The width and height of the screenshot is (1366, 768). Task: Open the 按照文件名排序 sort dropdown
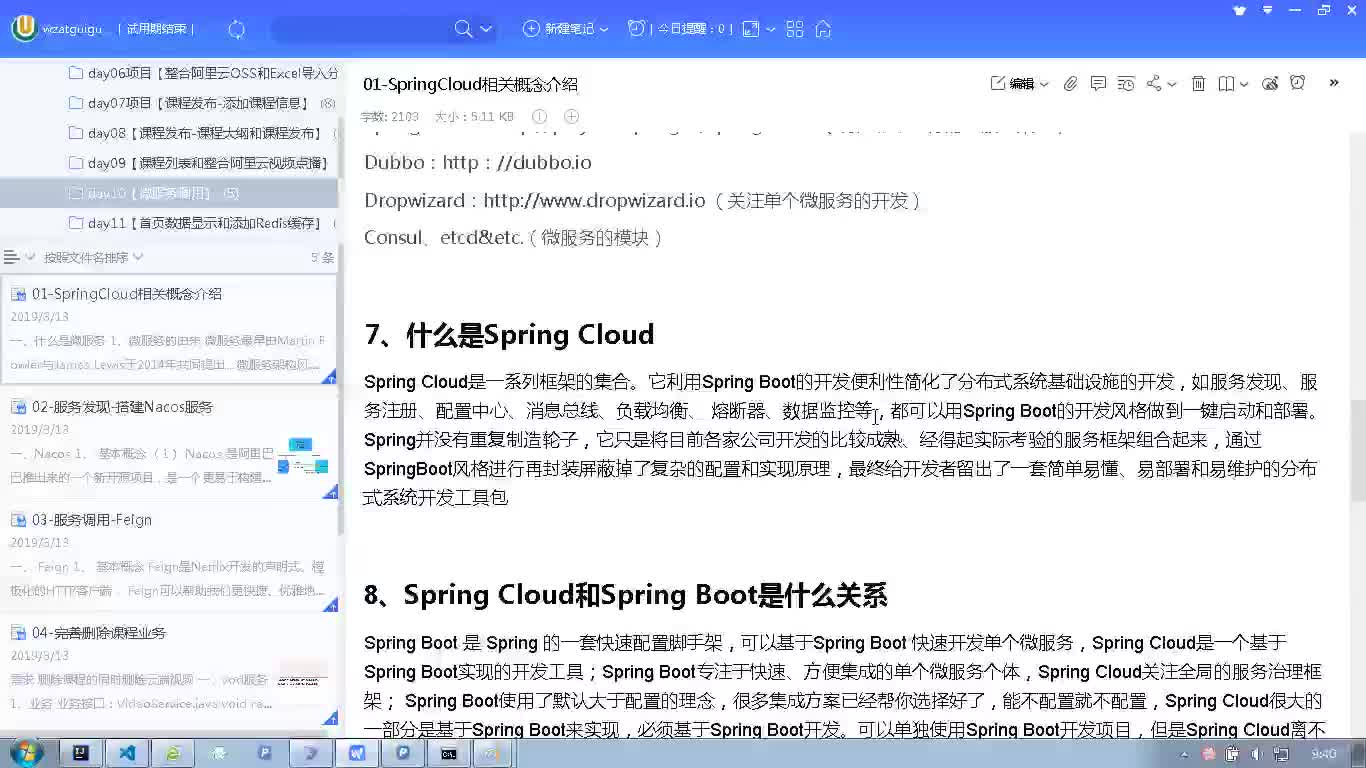click(x=93, y=257)
